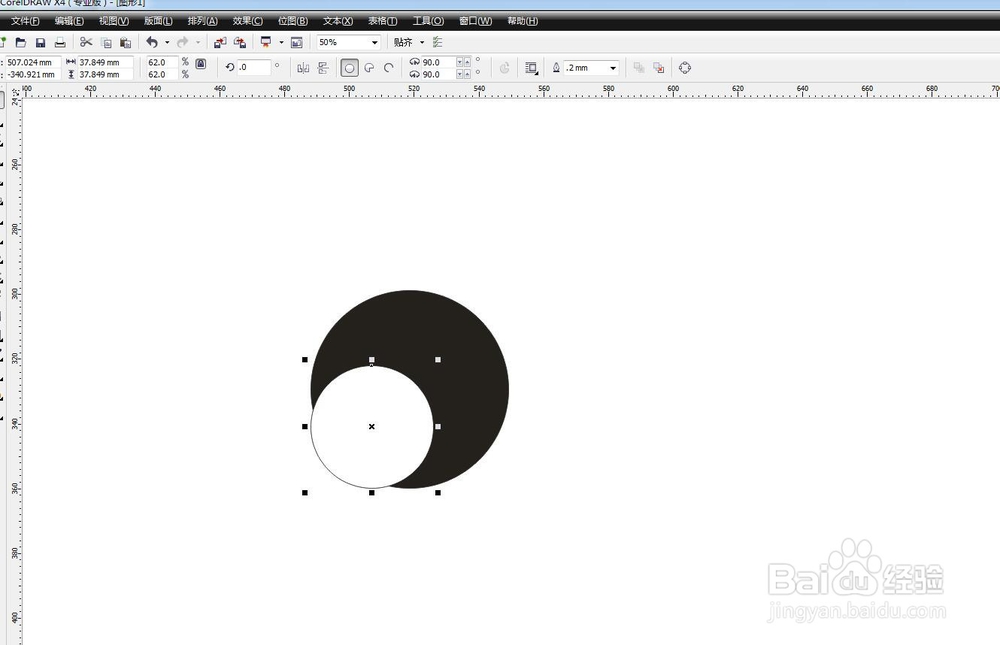Click the Undo arrow icon
1000x645 pixels.
coord(152,43)
